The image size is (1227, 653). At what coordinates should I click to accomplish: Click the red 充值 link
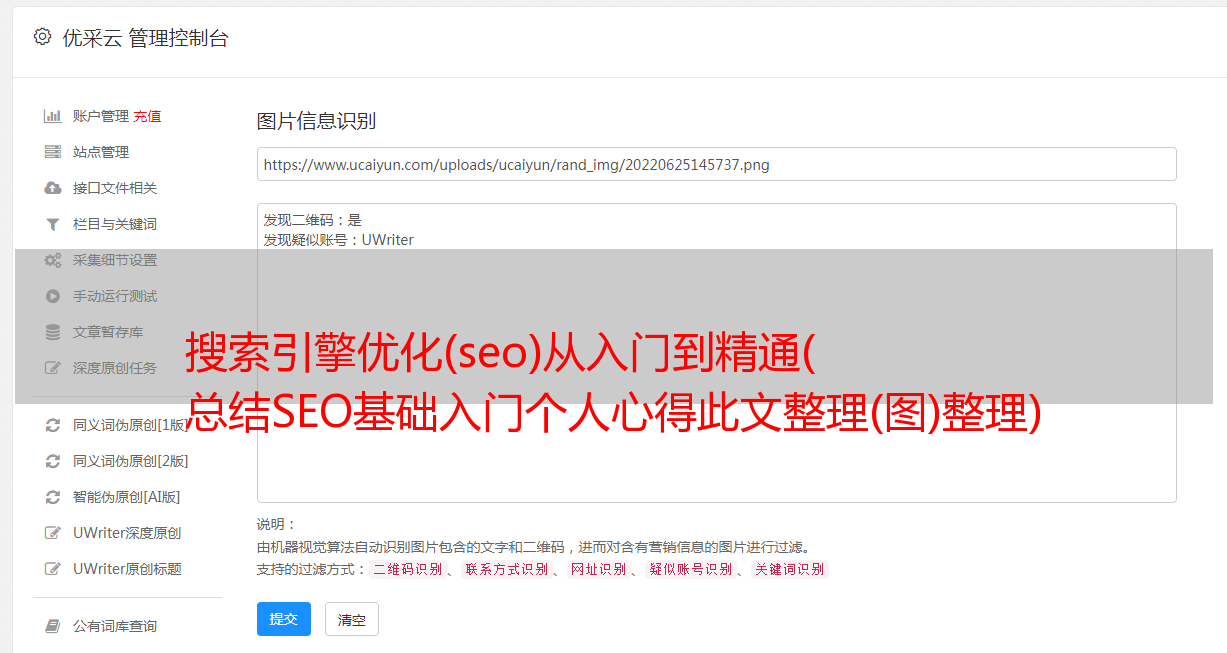147,116
